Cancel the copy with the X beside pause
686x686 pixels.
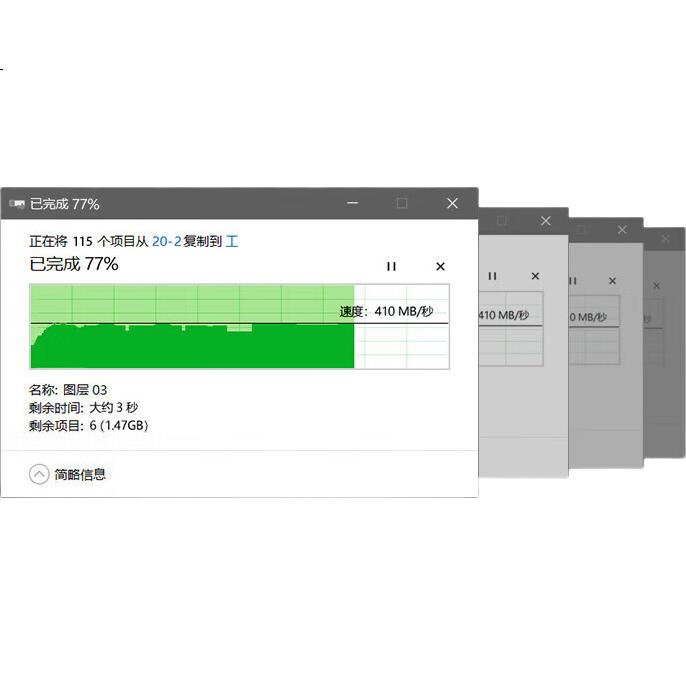pos(441,266)
